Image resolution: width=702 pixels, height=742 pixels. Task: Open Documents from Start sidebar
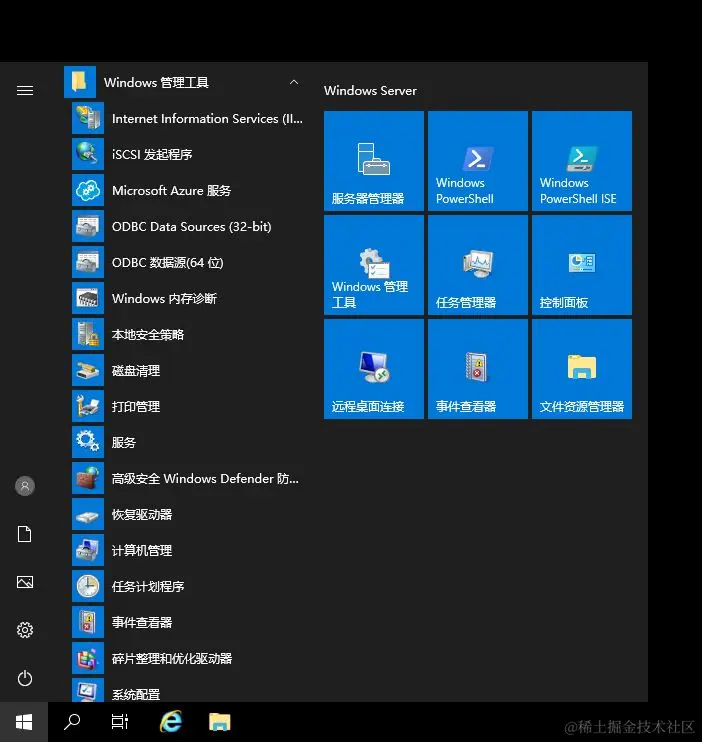[x=25, y=534]
